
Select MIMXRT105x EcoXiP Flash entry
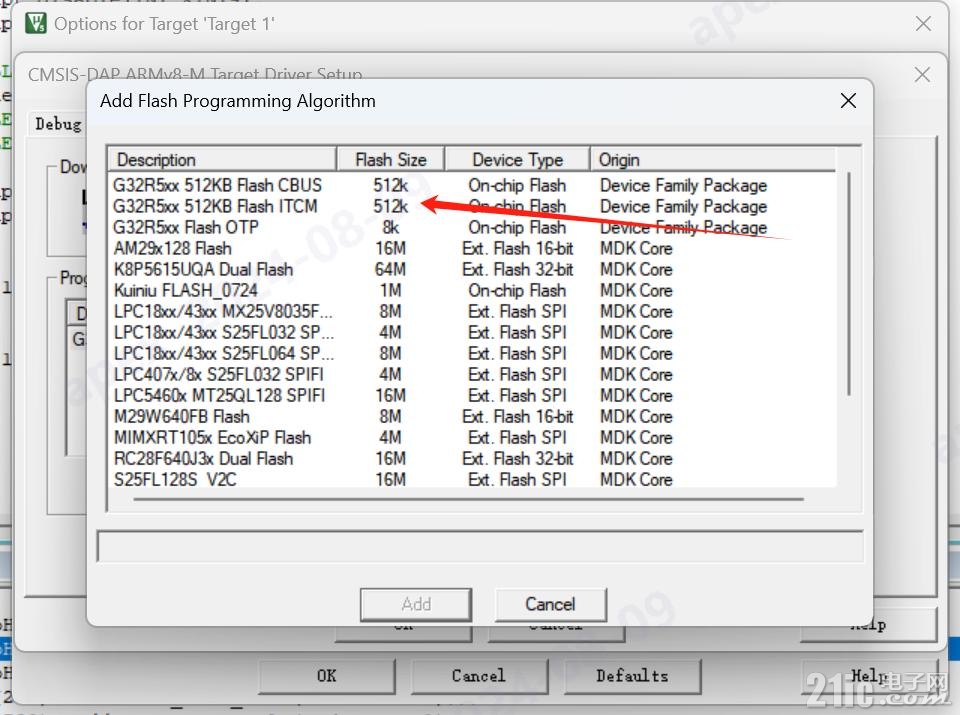[x=471, y=438]
